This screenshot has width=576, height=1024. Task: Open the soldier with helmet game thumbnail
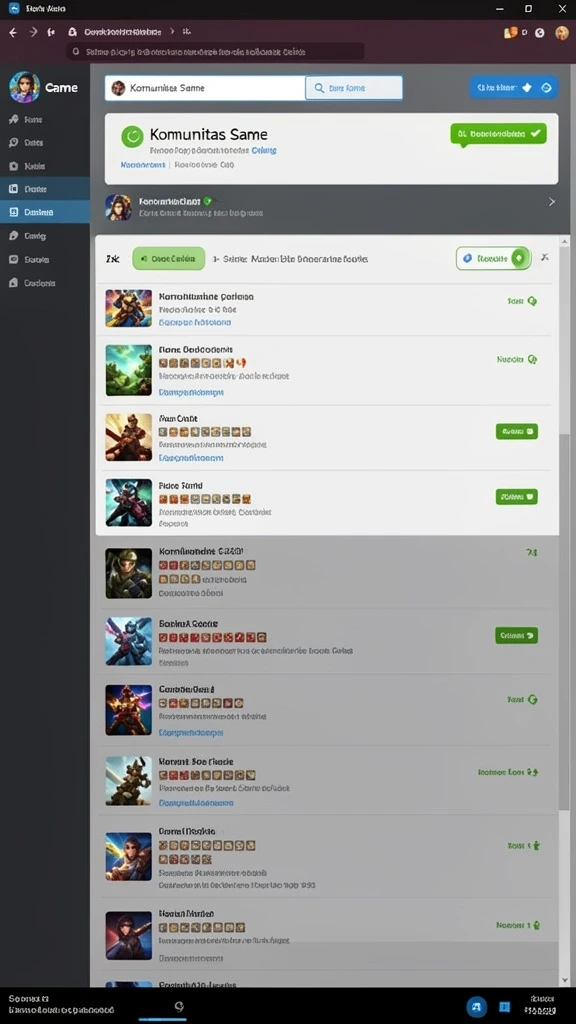point(129,573)
